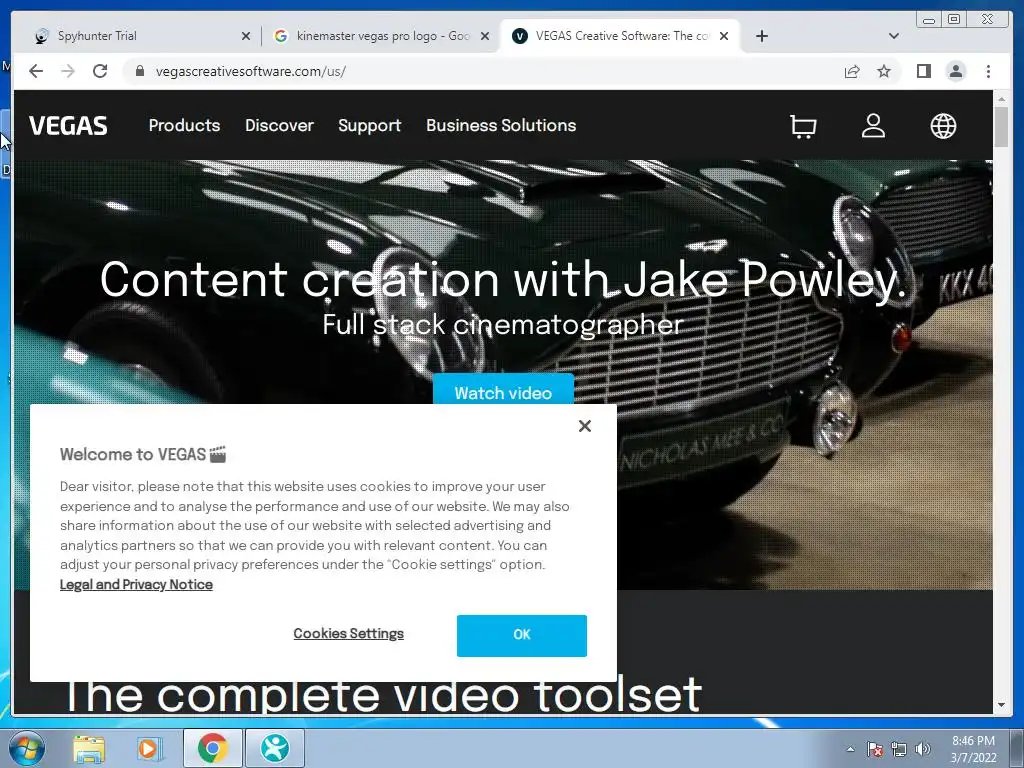Open volume speaker tray icon
The width and height of the screenshot is (1024, 768).
(x=923, y=749)
